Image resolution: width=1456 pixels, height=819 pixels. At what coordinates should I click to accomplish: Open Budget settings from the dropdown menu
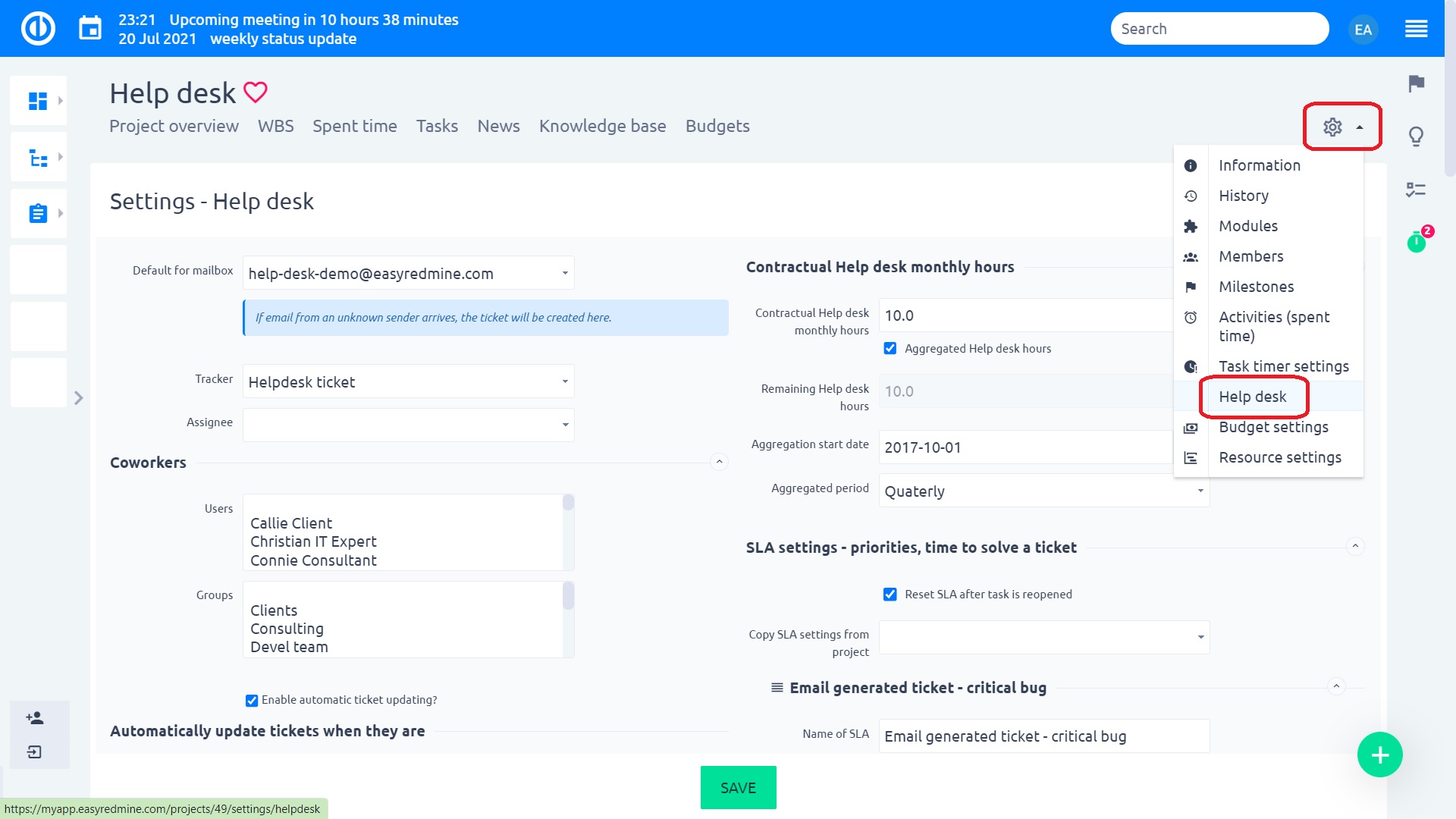tap(1273, 427)
